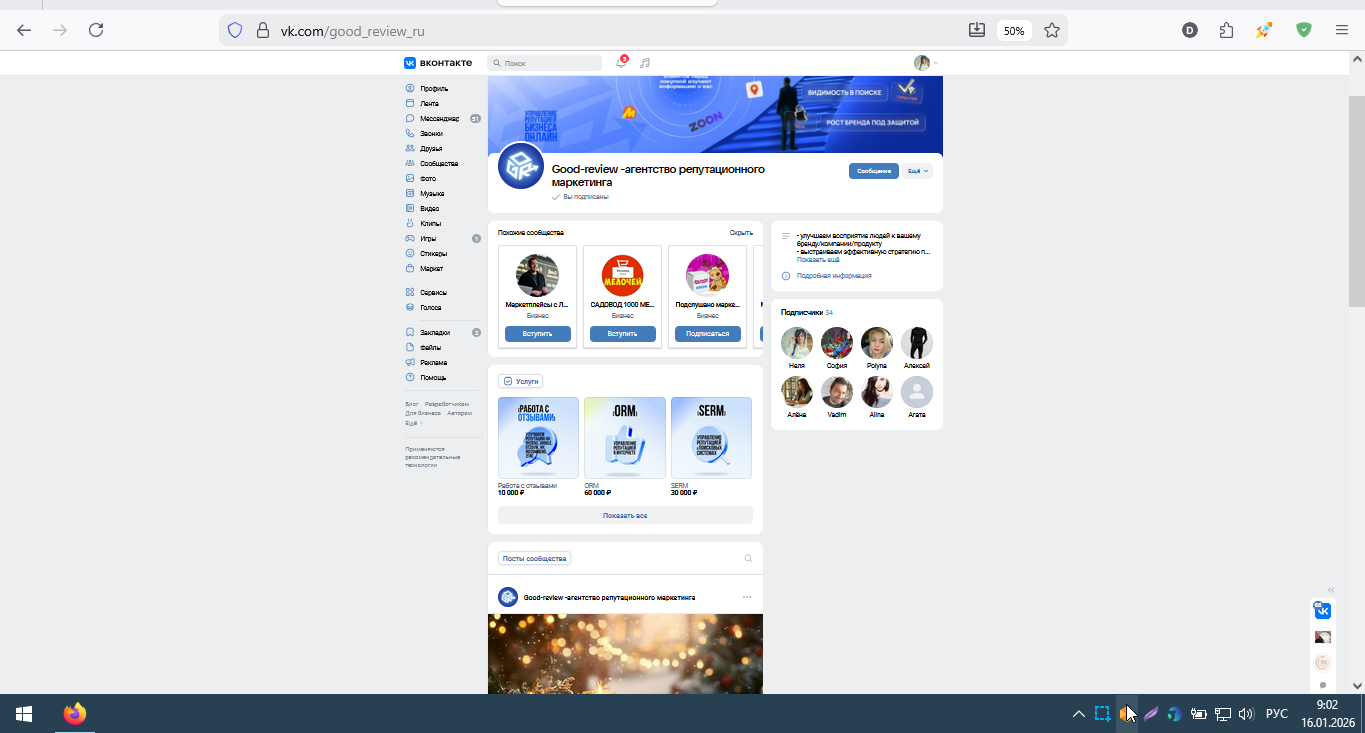The height and width of the screenshot is (733, 1365).
Task: Click the Фото sidebar icon
Action: [x=410, y=178]
